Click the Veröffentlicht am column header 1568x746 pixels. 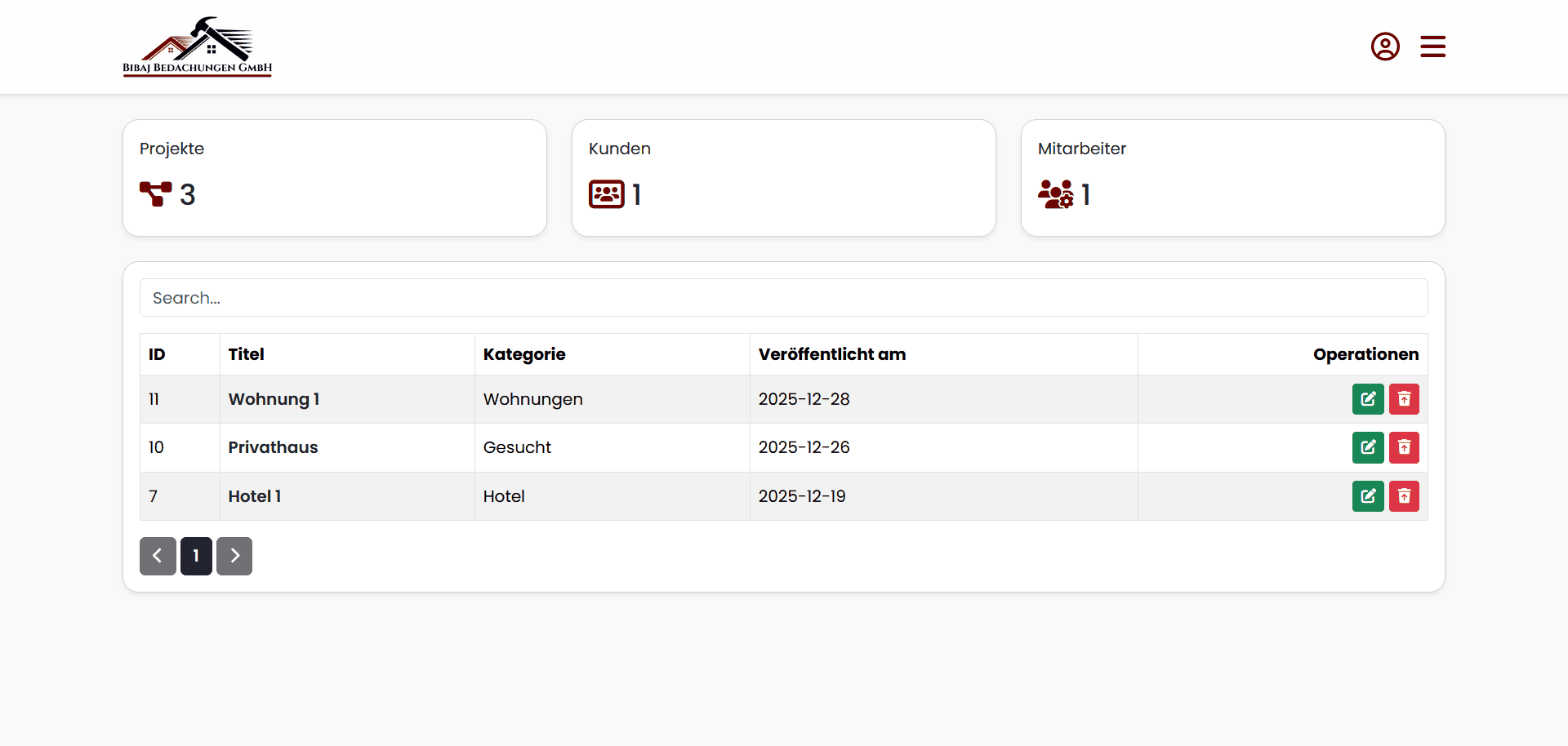[832, 354]
